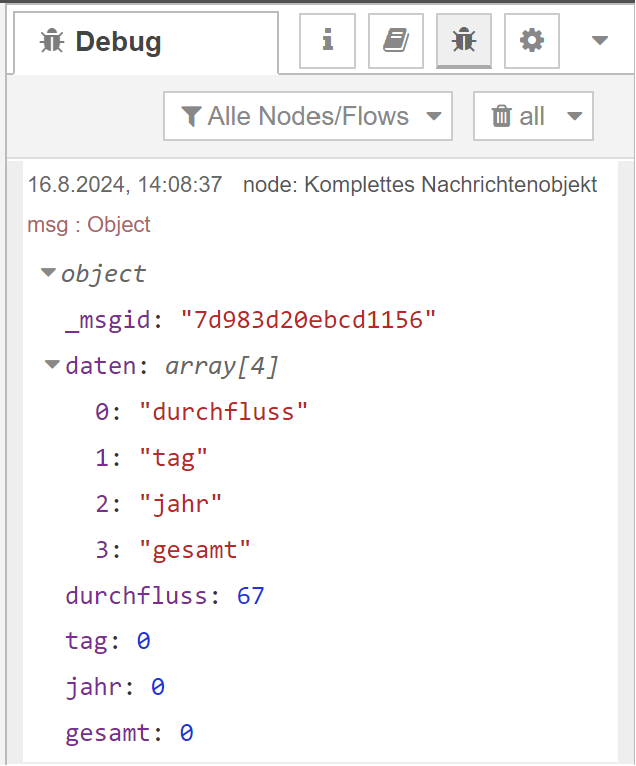Click the bug icon in Debug tab

point(51,42)
